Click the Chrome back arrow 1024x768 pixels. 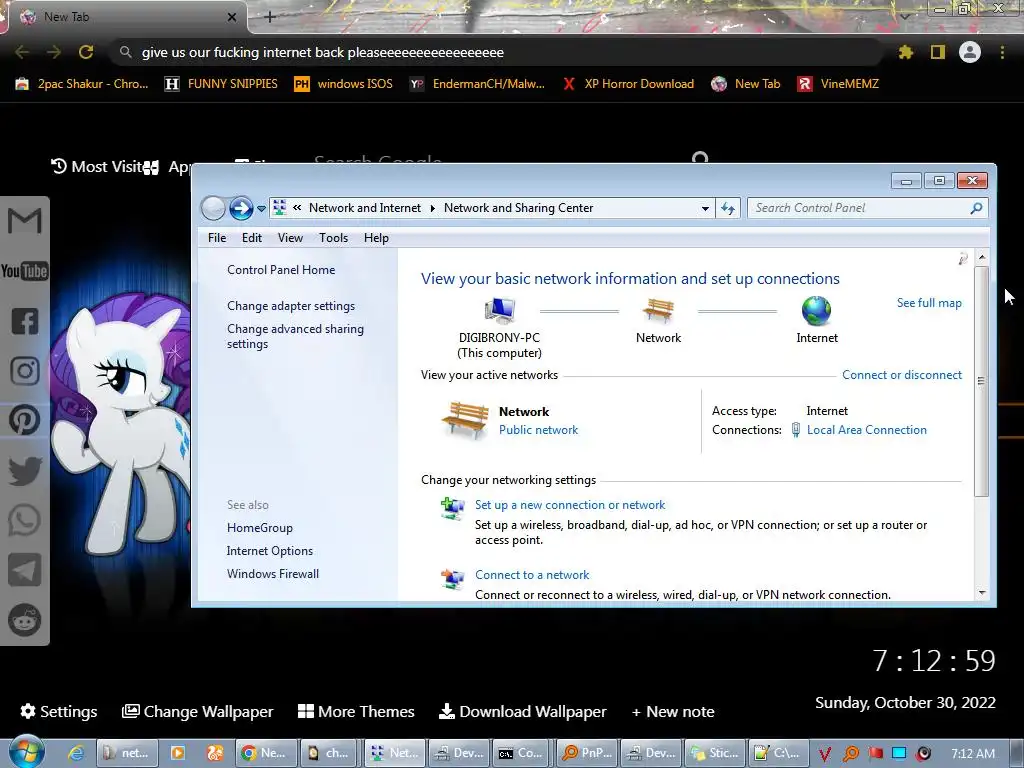(22, 52)
